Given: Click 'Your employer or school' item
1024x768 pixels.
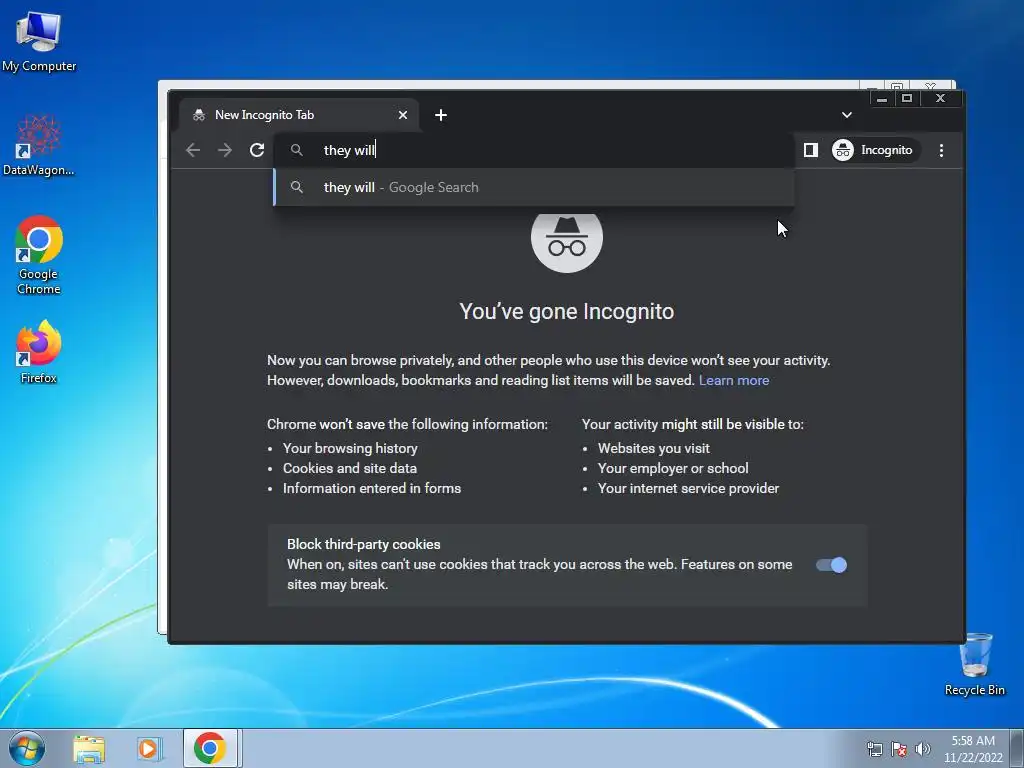Looking at the screenshot, I should (x=673, y=468).
